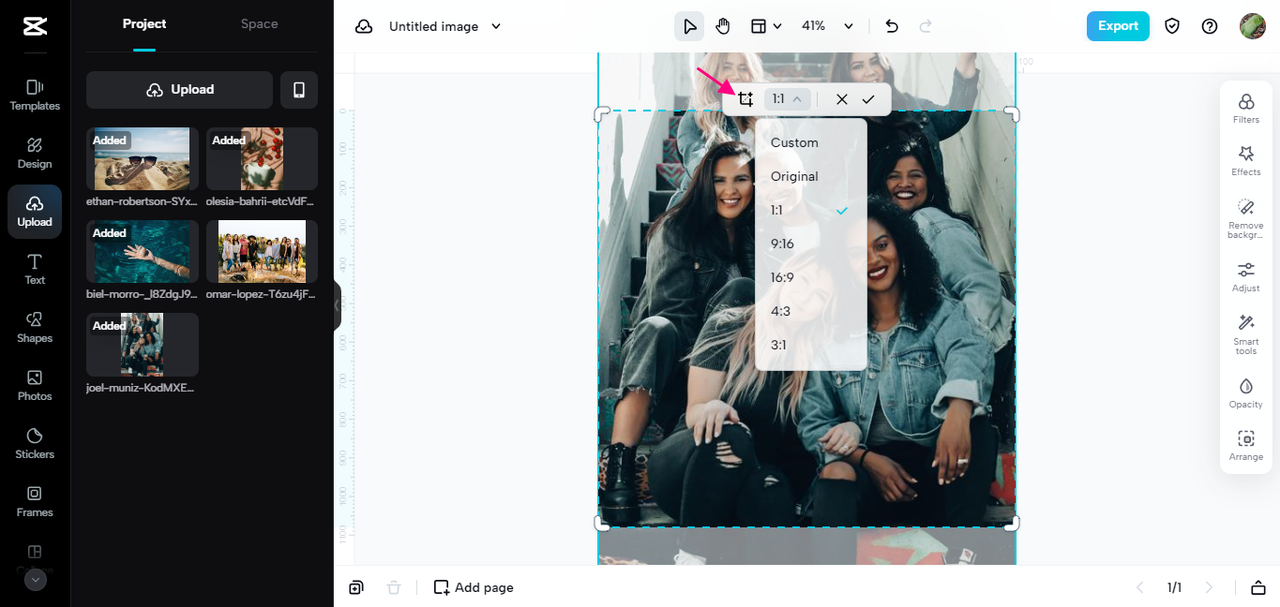Choose the 3:1 crop ratio

coord(811,346)
